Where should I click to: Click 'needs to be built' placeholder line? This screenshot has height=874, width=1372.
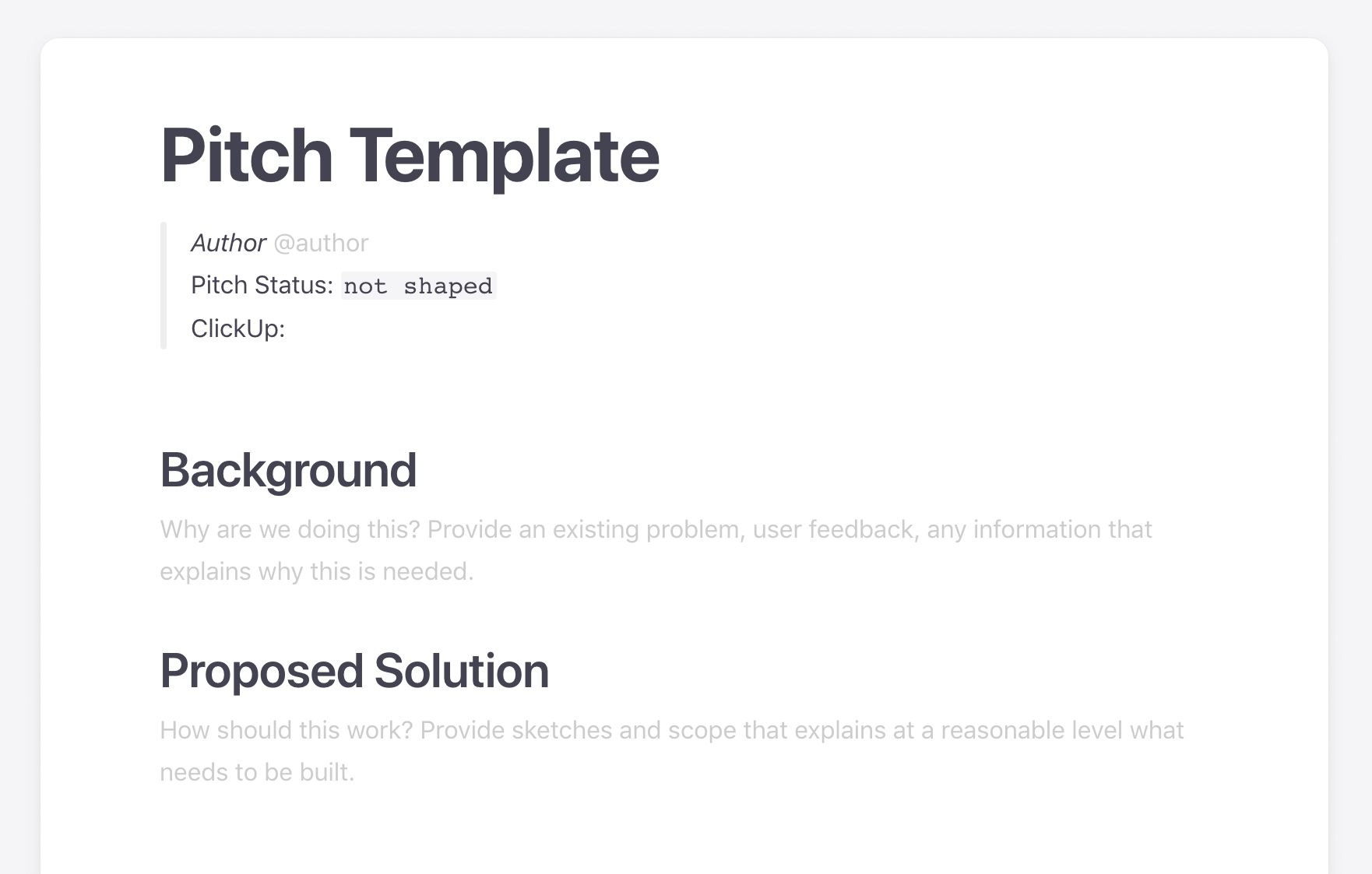[257, 772]
